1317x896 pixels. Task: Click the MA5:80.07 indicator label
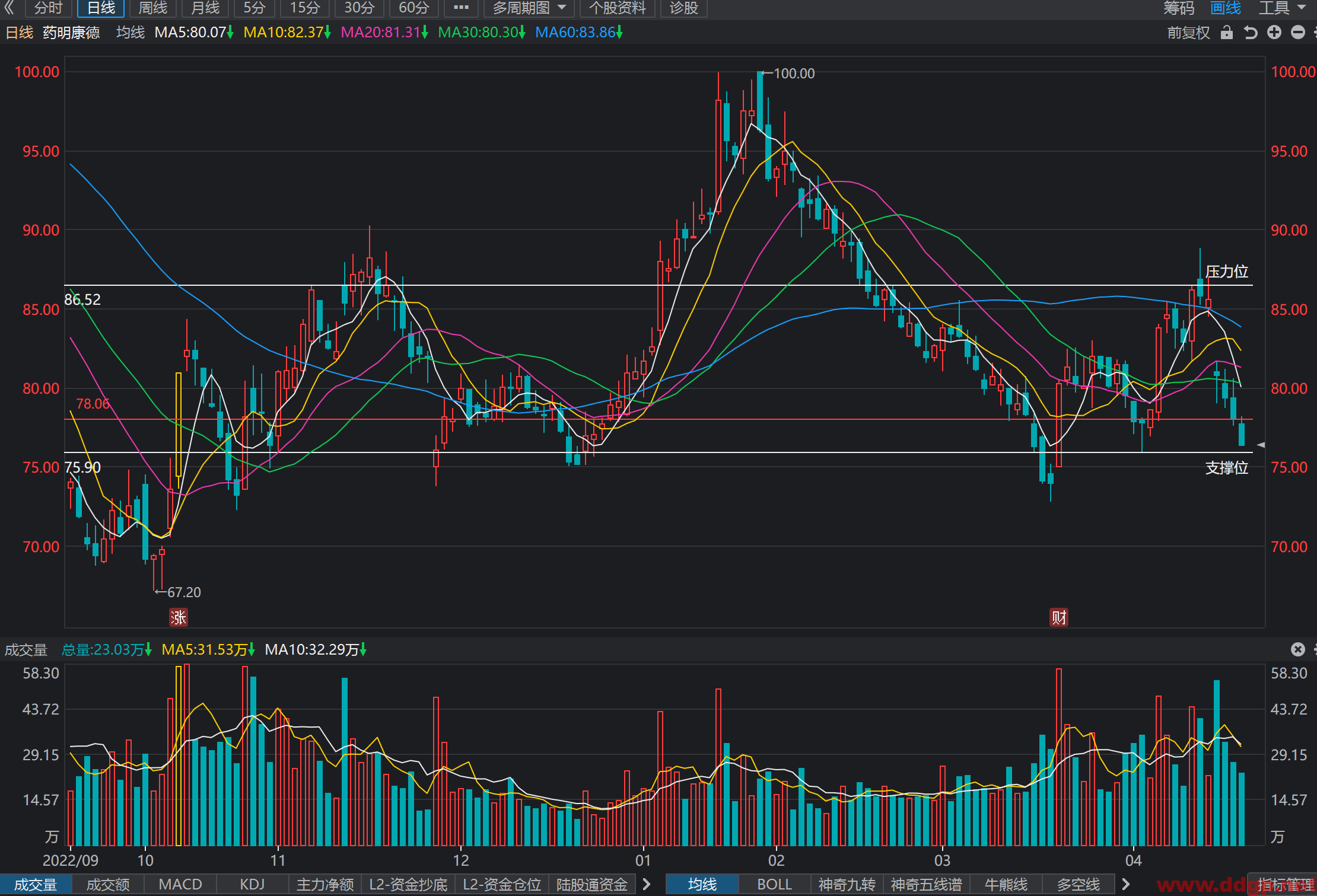[194, 33]
